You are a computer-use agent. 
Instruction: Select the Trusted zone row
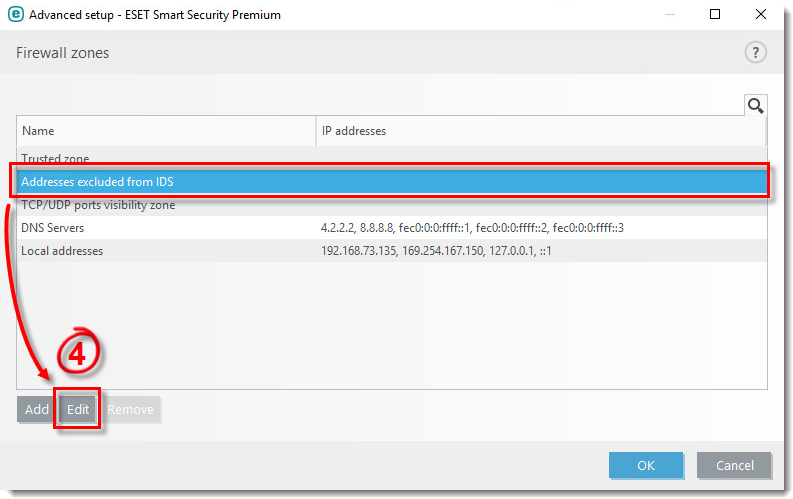click(x=55, y=159)
